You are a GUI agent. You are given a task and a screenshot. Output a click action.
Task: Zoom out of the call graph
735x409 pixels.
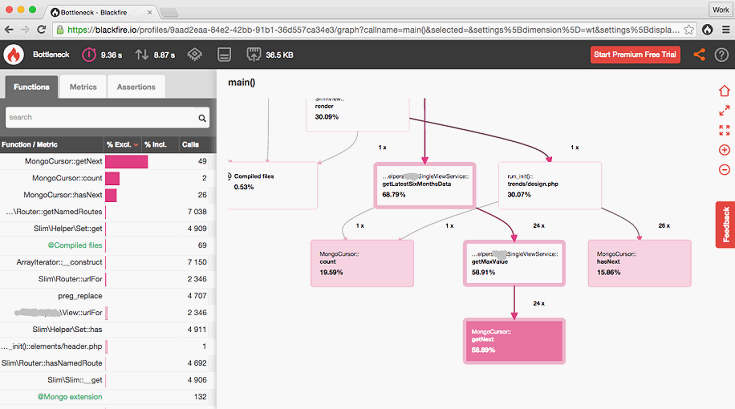pyautogui.click(x=724, y=169)
